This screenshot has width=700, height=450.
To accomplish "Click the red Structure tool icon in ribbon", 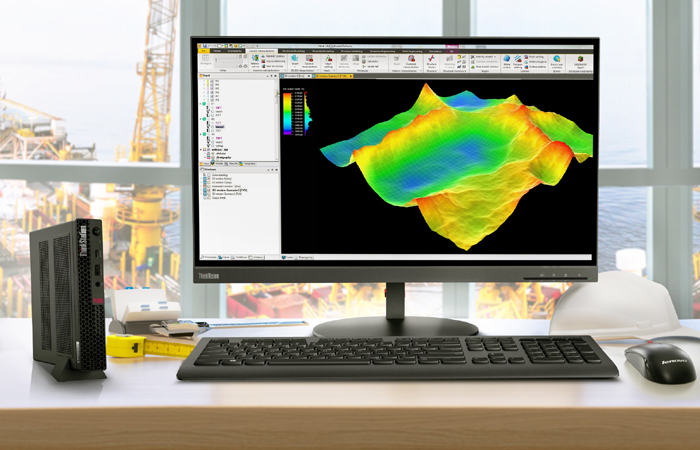I will pos(431,61).
